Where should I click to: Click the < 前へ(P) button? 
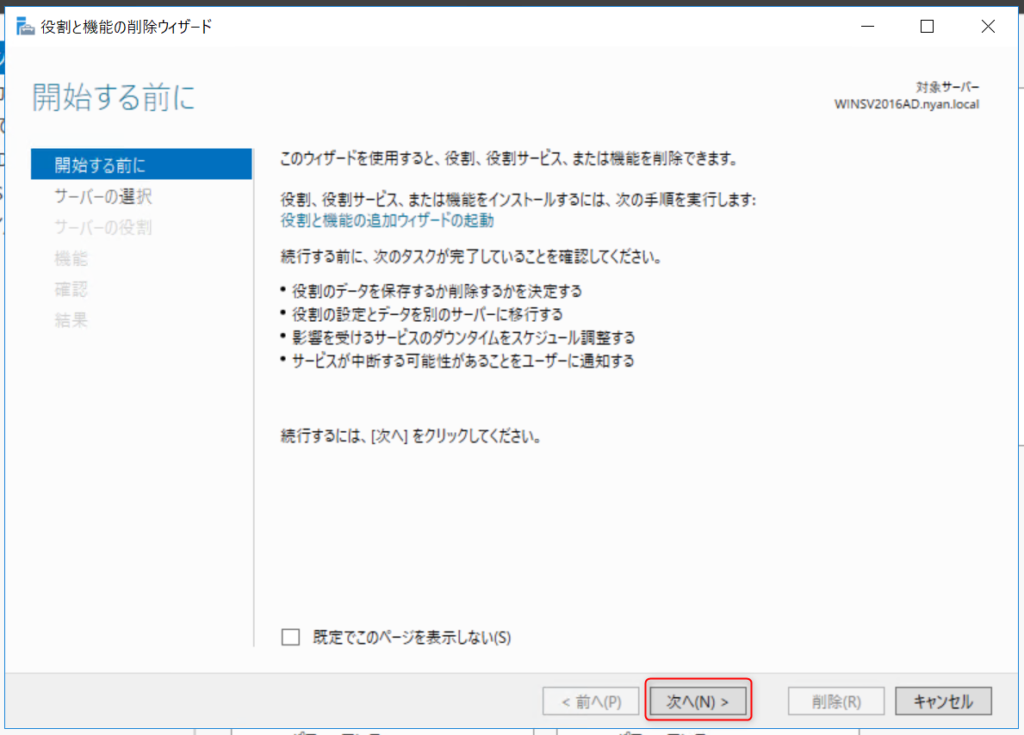[x=589, y=702]
